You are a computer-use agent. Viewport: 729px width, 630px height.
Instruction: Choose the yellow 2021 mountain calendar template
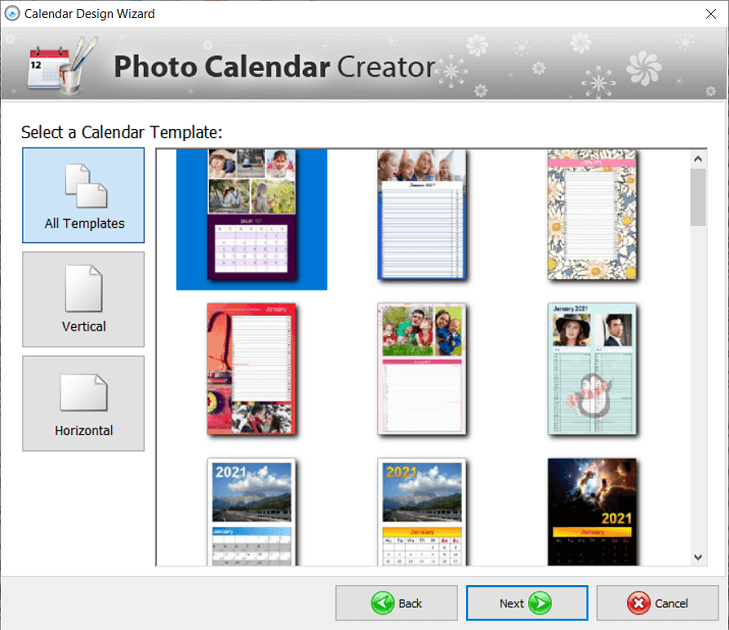click(x=422, y=512)
